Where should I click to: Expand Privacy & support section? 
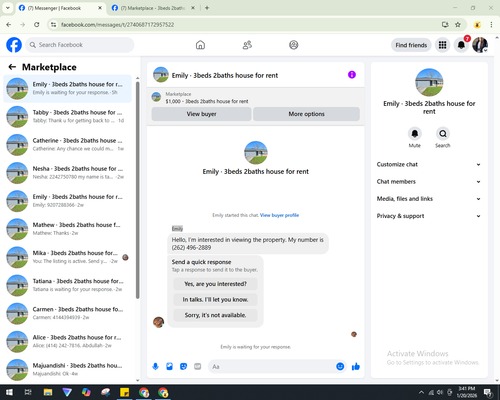[429, 216]
